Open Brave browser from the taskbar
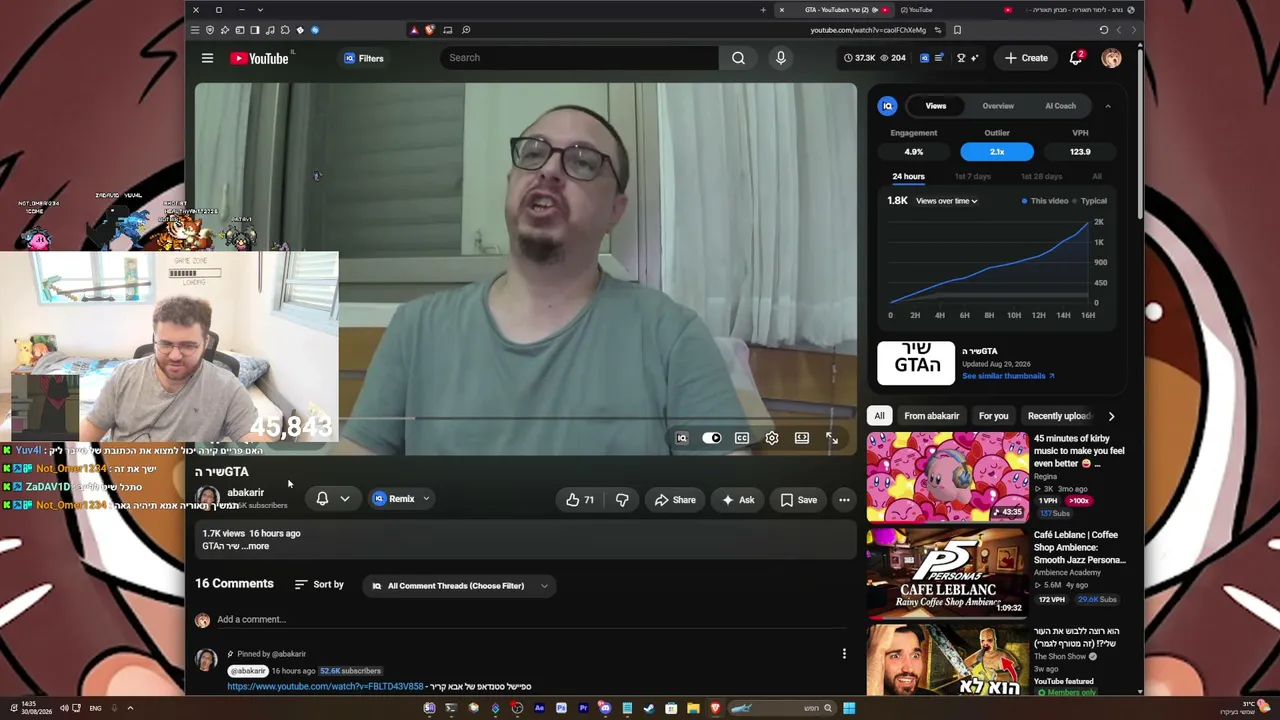This screenshot has width=1280, height=720. [x=715, y=708]
